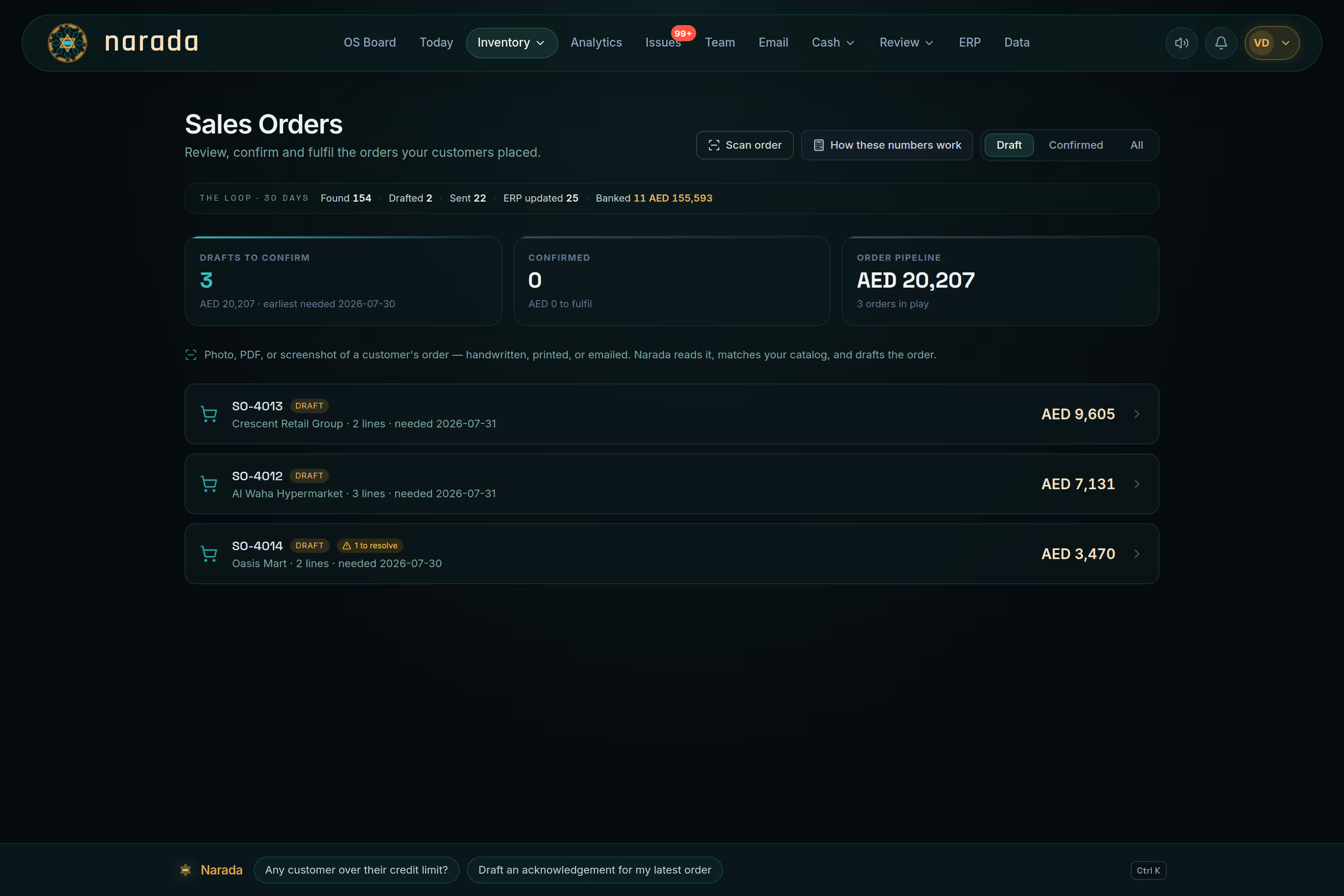Click the DRAFT tag on SO-4013
Viewport: 1344px width, 896px height.
pos(309,406)
